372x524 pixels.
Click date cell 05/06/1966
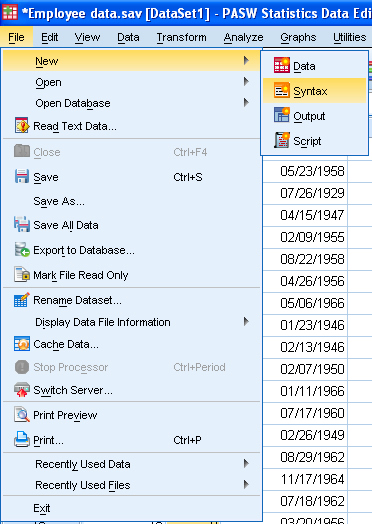click(x=305, y=303)
